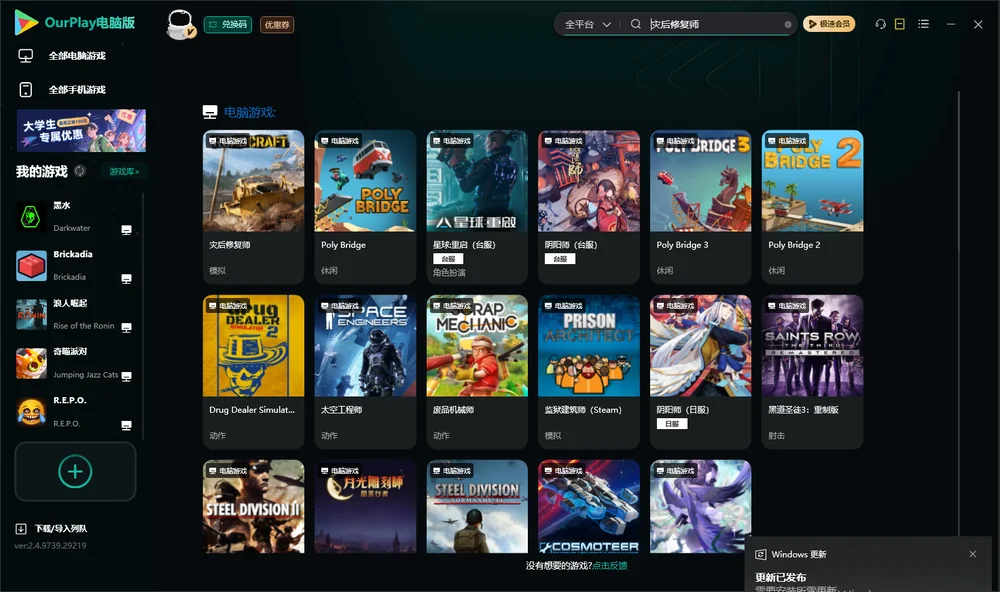Open the 阴阳师 (台服) game card
Viewport: 1000px width, 592px height.
click(589, 207)
